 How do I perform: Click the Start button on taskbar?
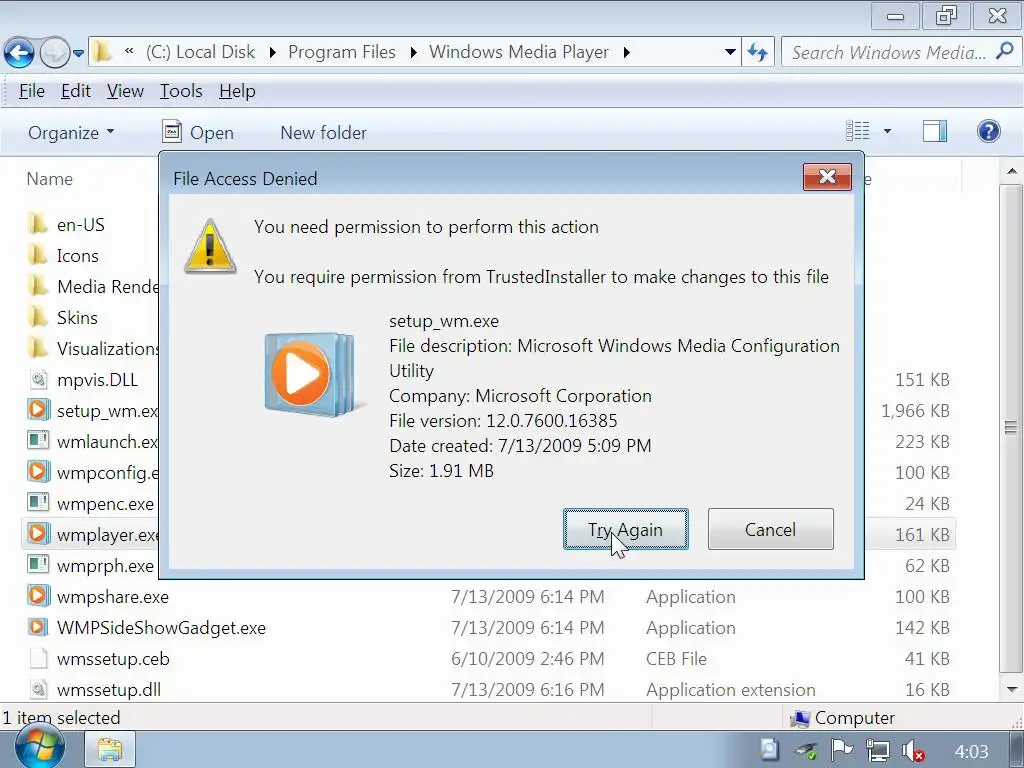point(39,748)
